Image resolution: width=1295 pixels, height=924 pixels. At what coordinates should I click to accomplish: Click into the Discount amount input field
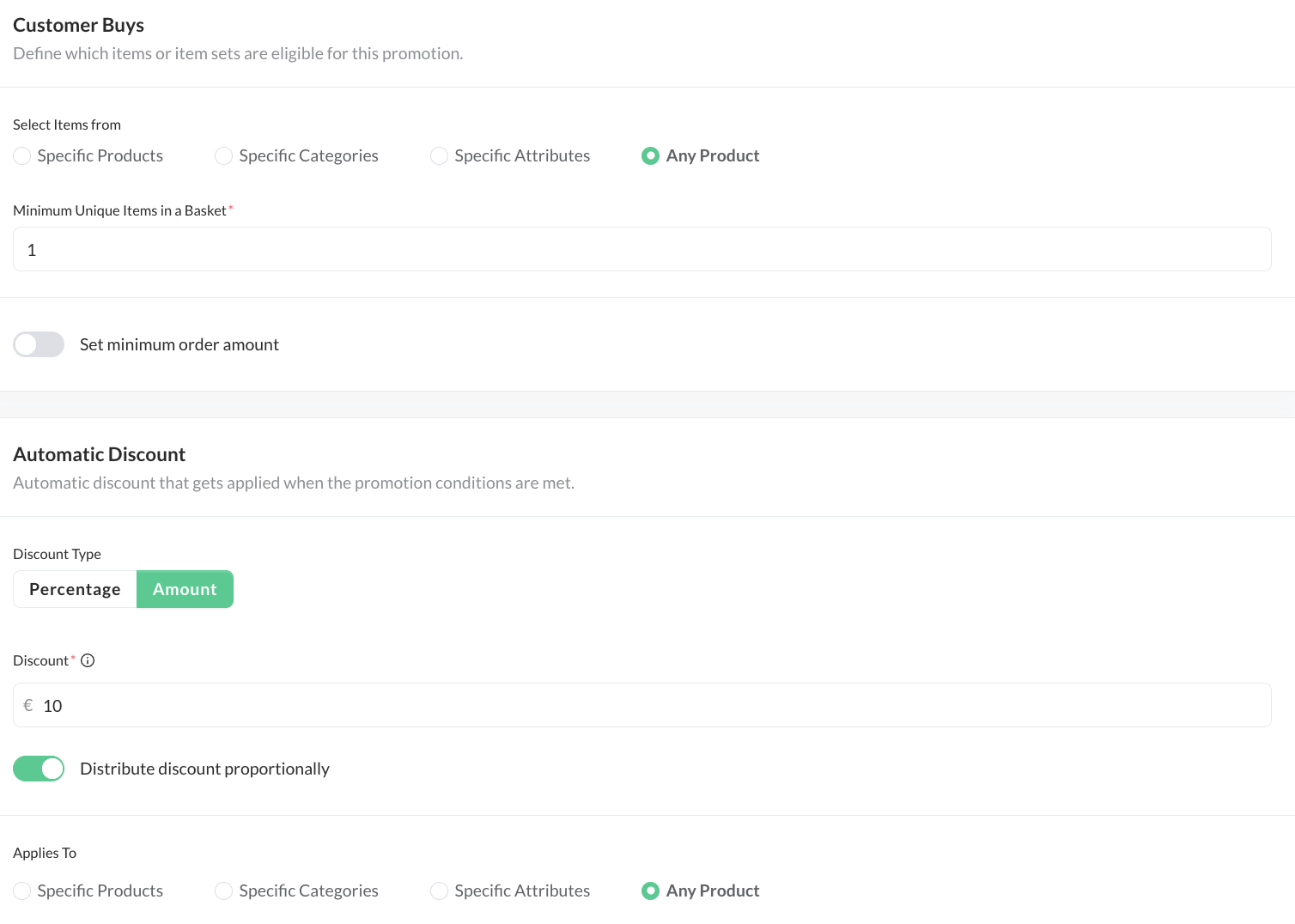[x=653, y=706]
